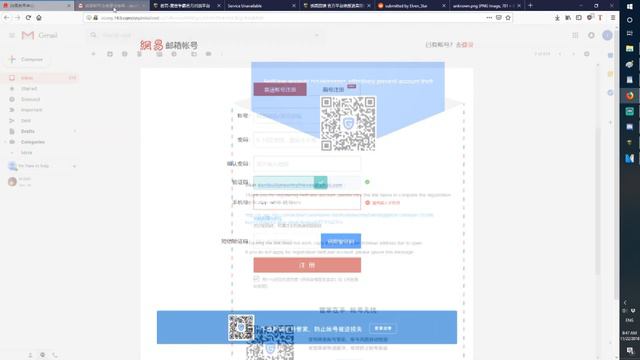The image size is (640, 360).
Task: Open Windows Start button
Action: (x=630, y=6)
